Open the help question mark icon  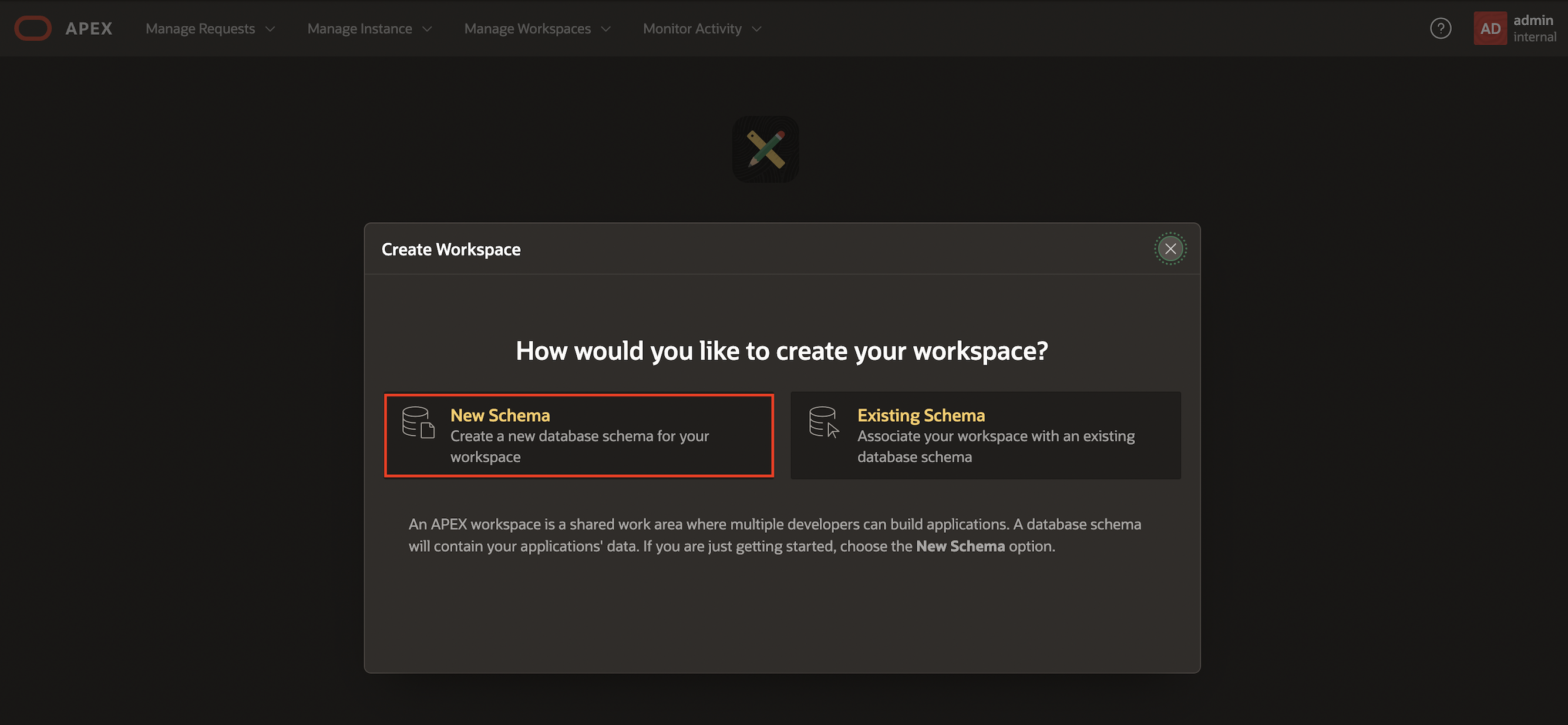(1440, 29)
